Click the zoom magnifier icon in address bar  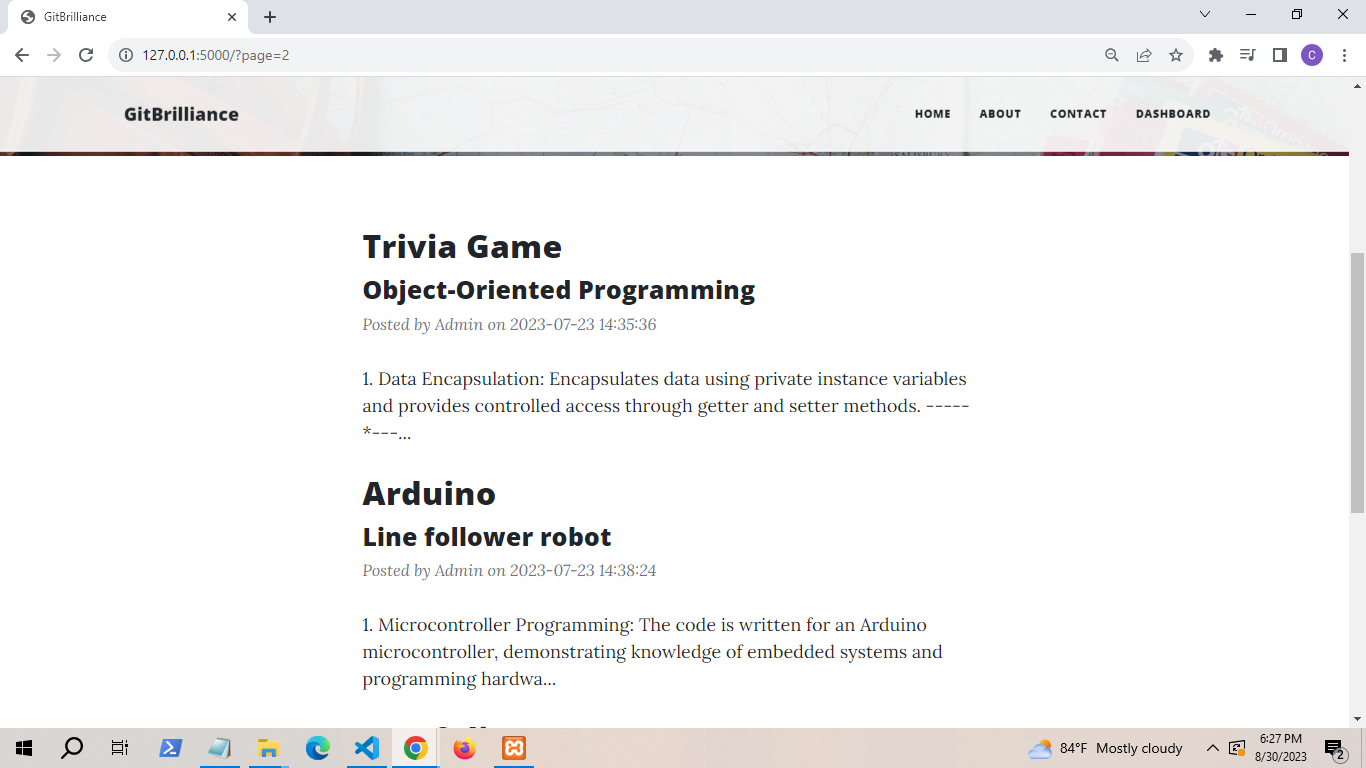1111,55
